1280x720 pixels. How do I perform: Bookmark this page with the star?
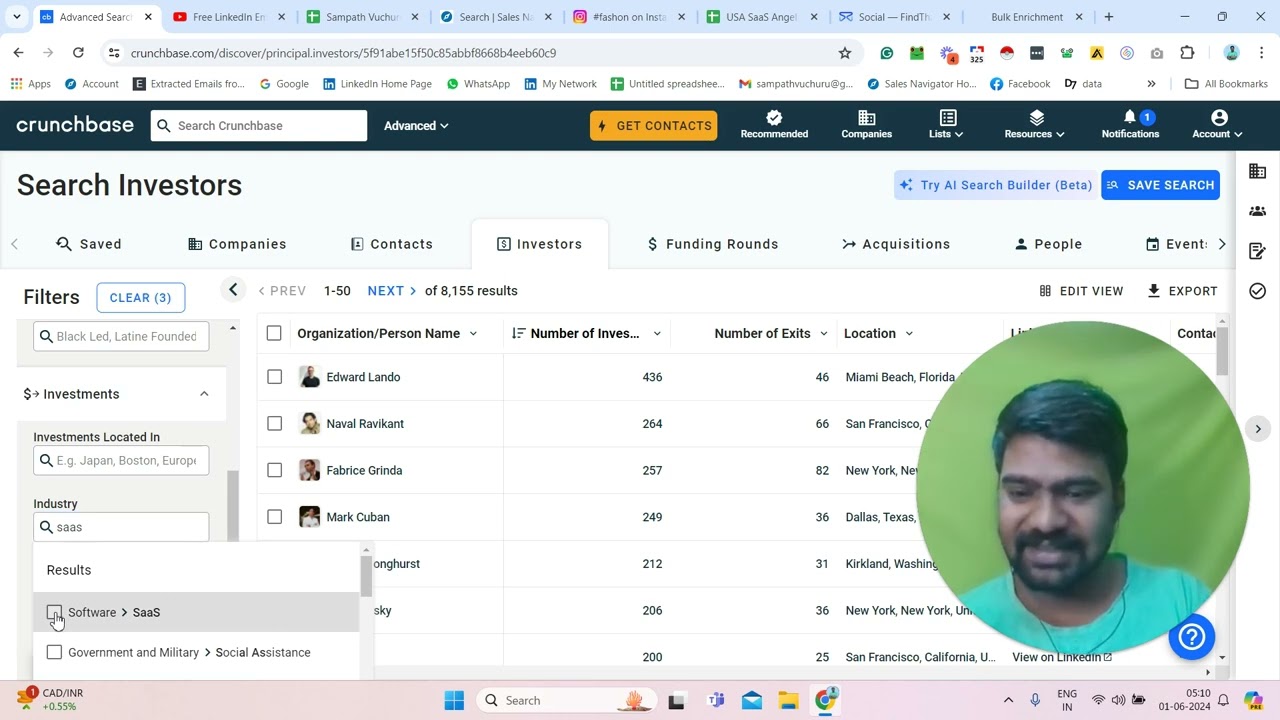(x=845, y=53)
